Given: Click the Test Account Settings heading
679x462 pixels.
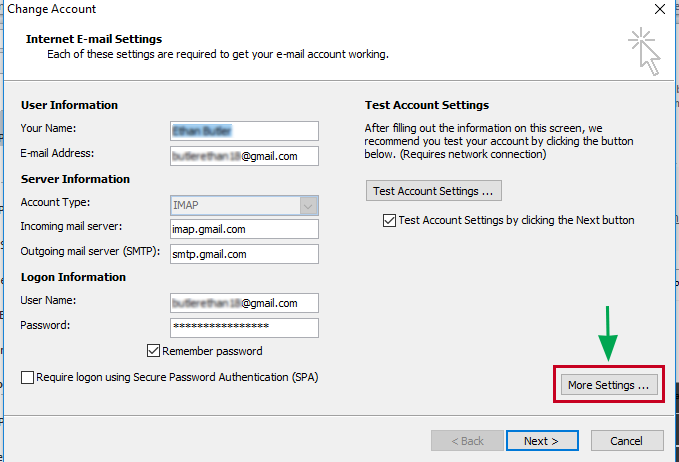Looking at the screenshot, I should pos(427,105).
